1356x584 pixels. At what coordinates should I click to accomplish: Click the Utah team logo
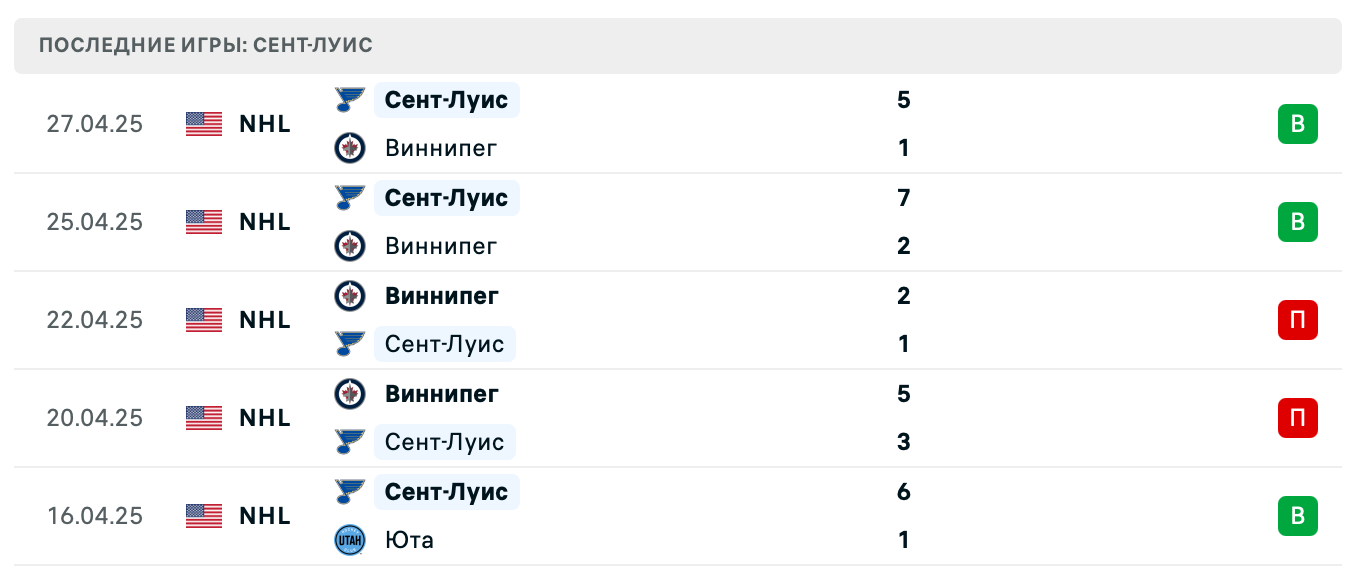[349, 540]
